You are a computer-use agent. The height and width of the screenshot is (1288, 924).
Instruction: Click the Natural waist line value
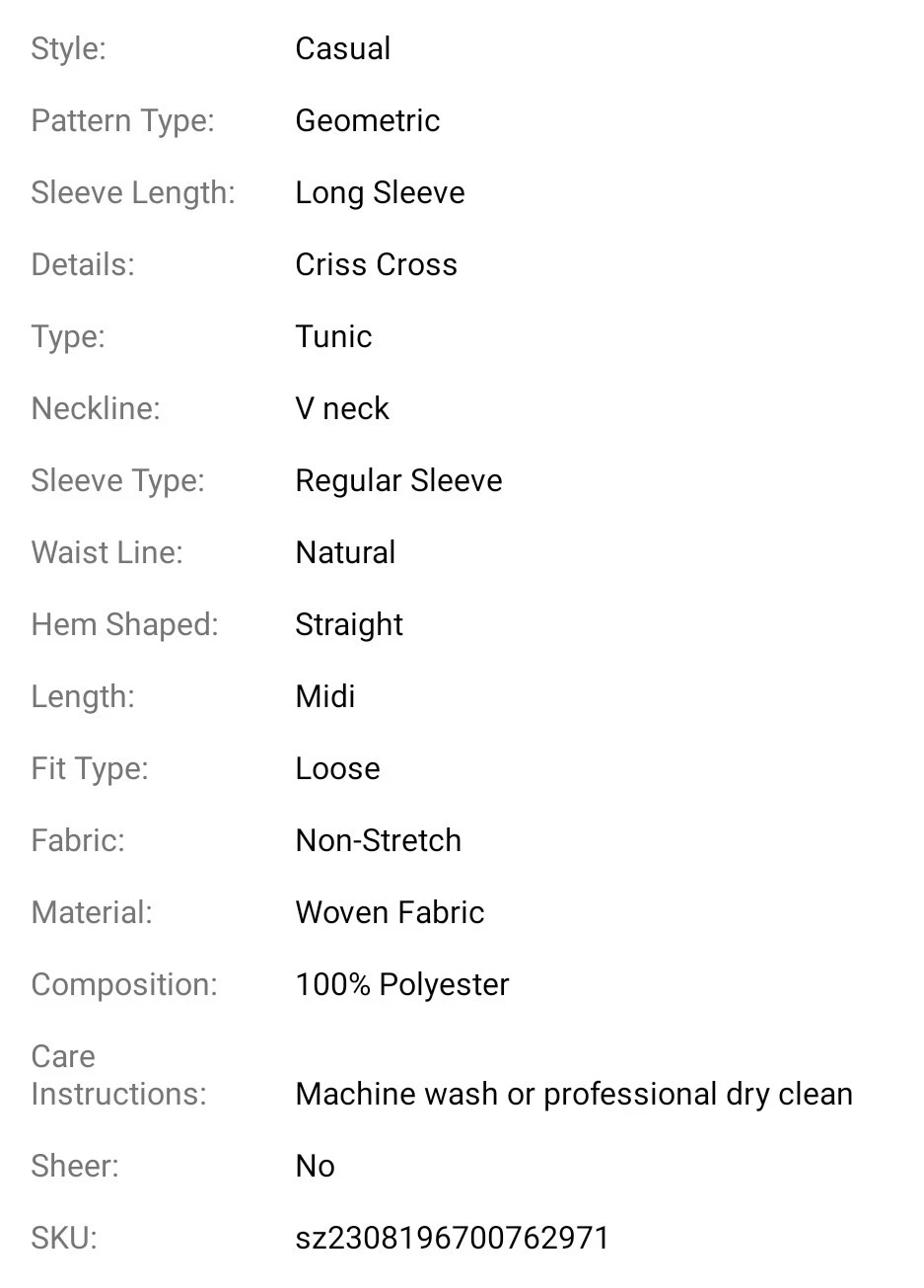pyautogui.click(x=345, y=552)
